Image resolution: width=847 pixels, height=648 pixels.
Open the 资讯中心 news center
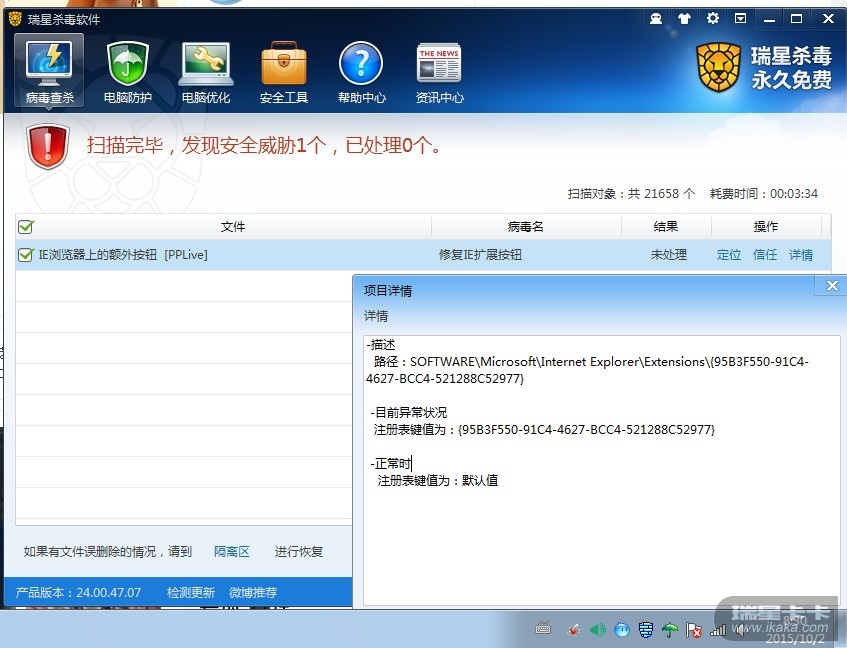tap(439, 72)
